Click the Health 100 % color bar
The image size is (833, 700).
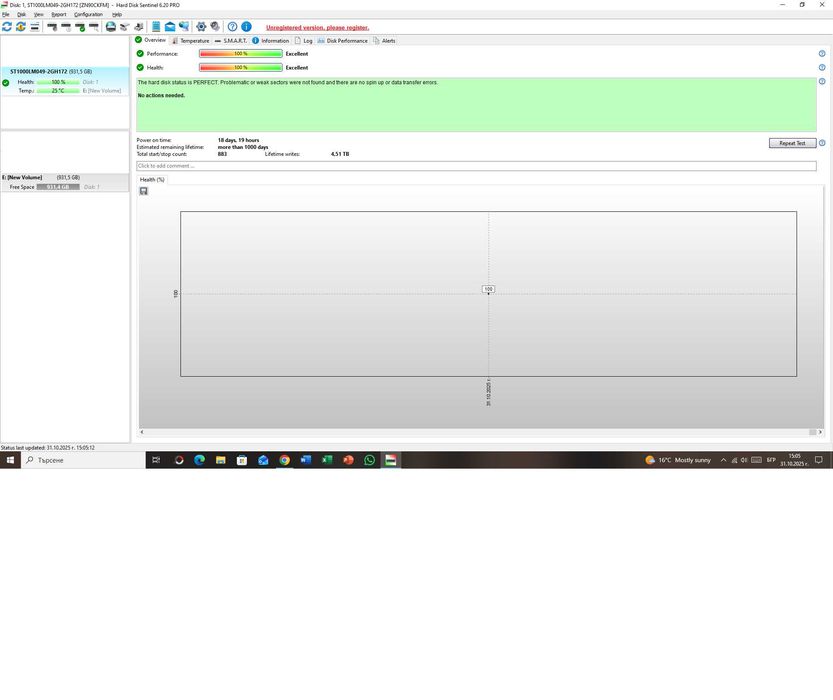point(241,67)
